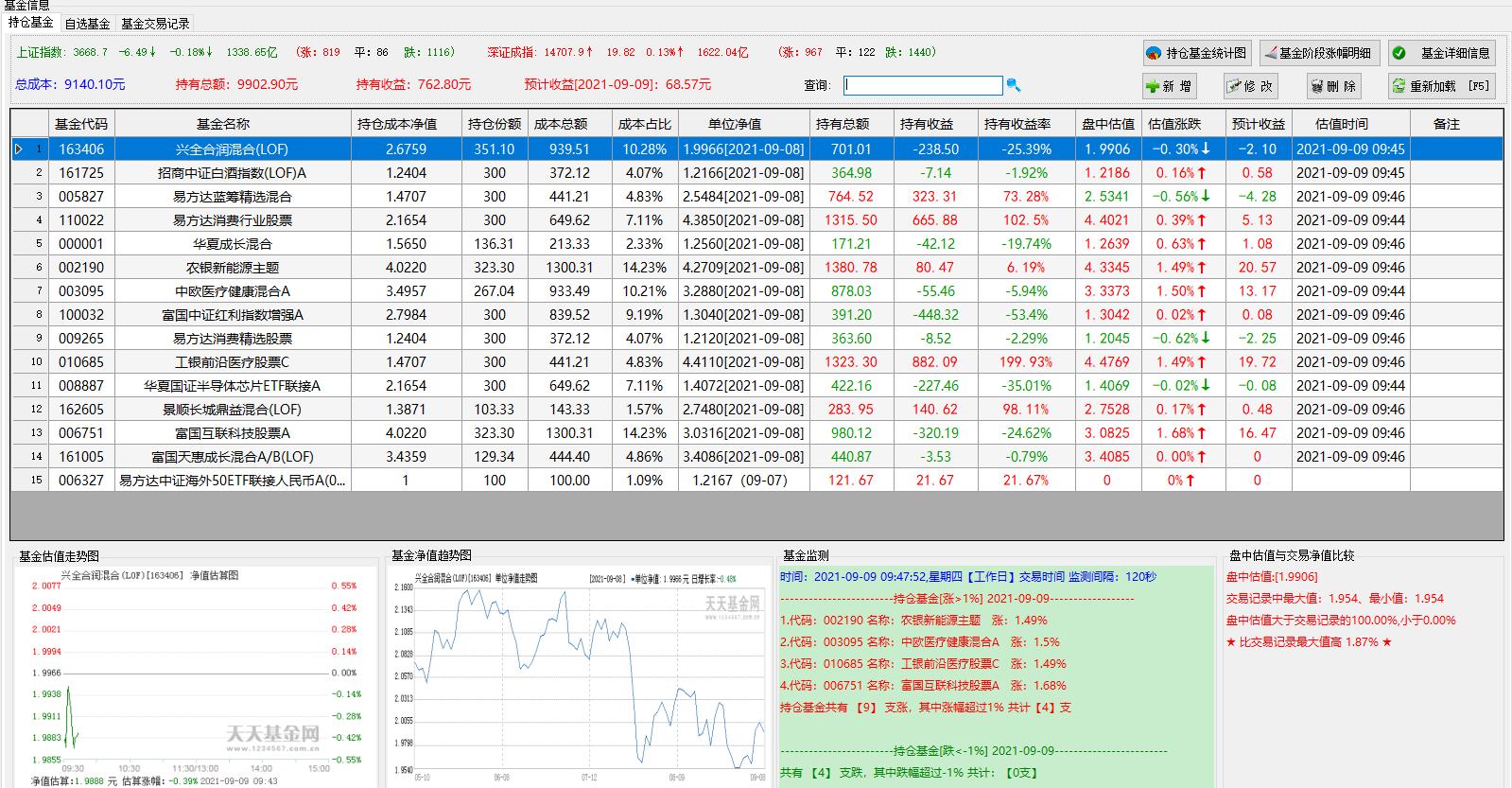
Task: Select the 易方达蓝筹精选混合 row
Action: pyautogui.click(x=756, y=197)
